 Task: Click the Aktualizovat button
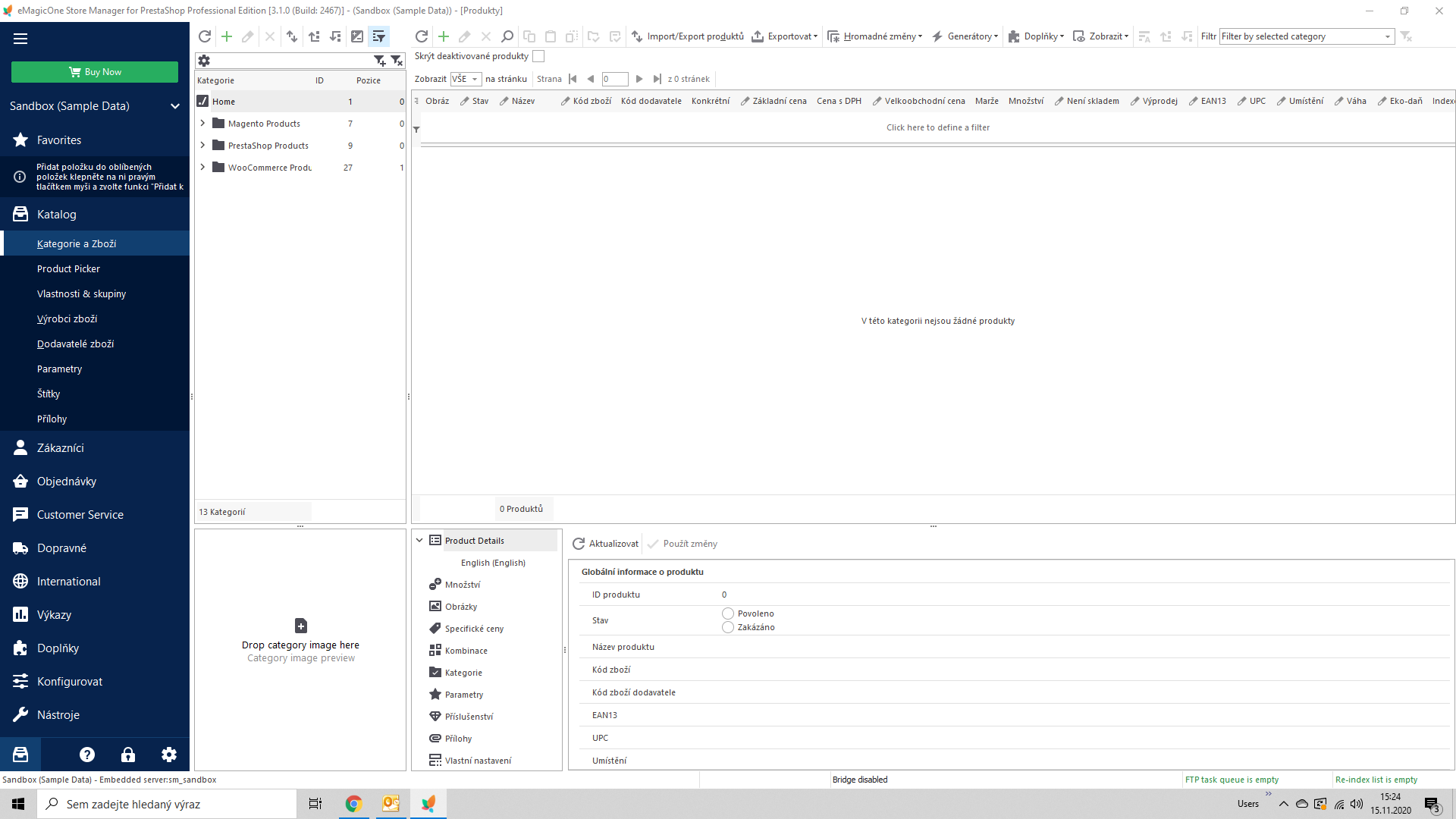[605, 544]
